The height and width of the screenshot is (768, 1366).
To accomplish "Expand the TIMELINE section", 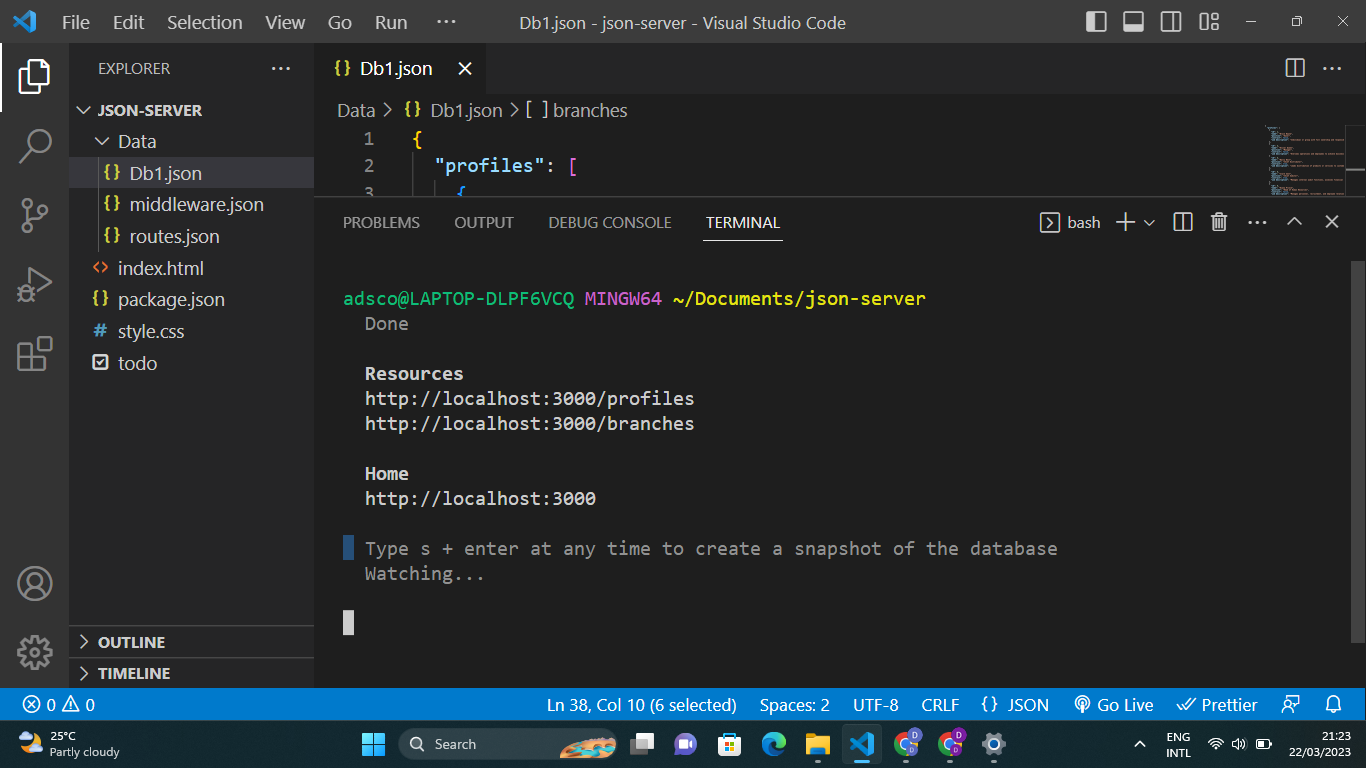I will [192, 673].
